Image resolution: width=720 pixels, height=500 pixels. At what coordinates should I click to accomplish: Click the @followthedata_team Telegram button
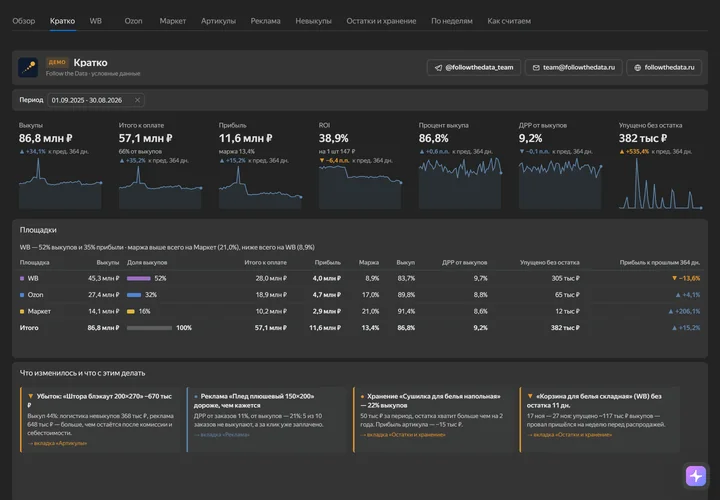click(474, 67)
